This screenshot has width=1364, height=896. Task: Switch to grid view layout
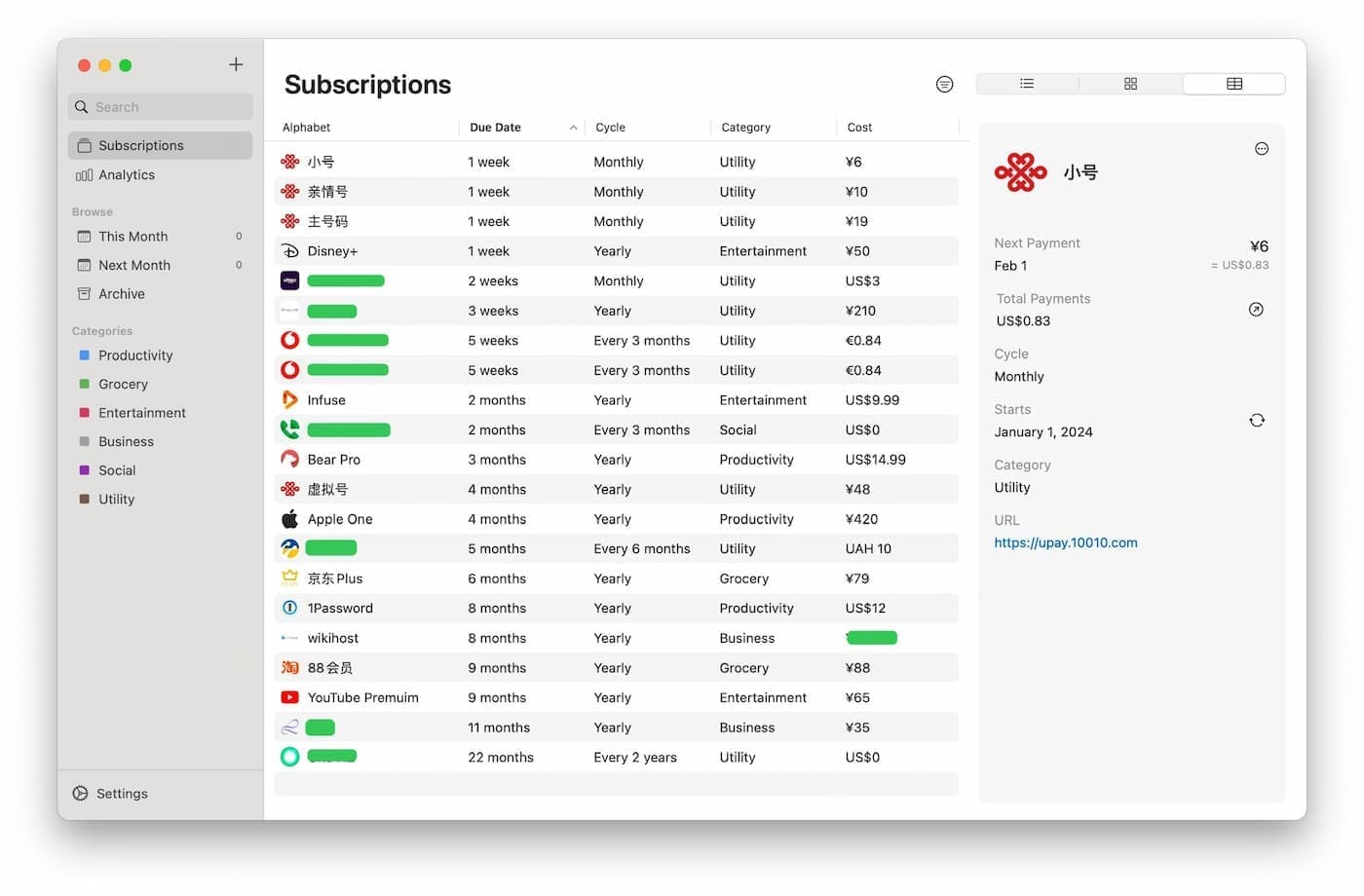point(1130,84)
